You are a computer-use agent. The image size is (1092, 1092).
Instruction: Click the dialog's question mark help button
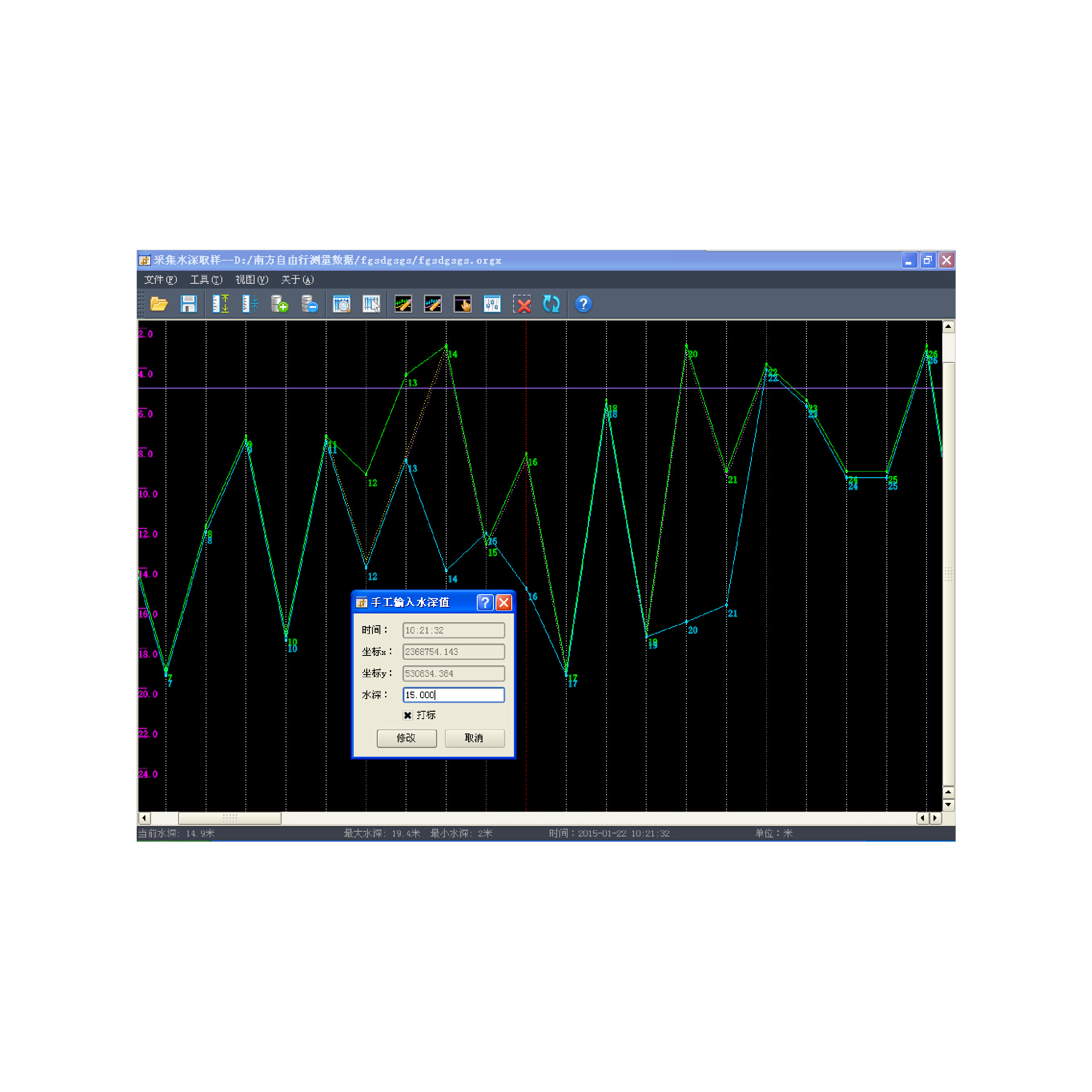[x=484, y=603]
